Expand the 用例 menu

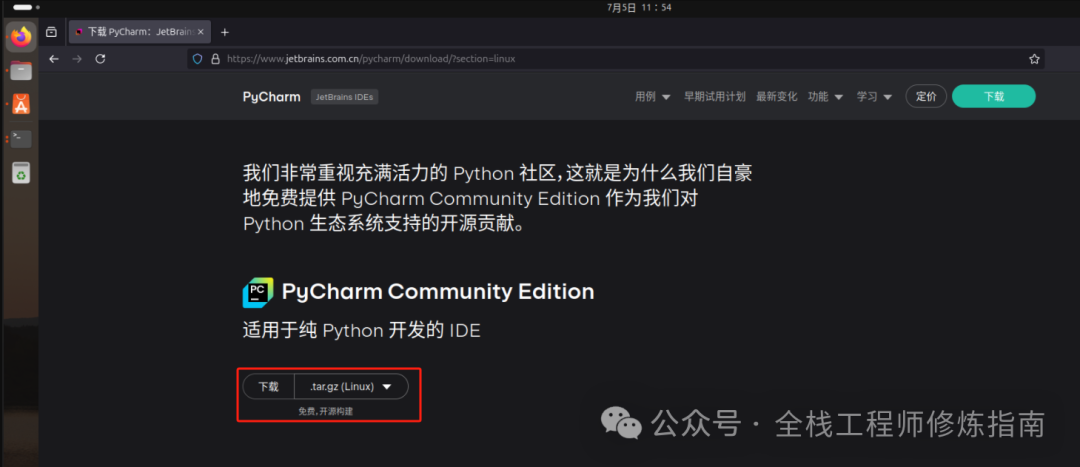652,97
